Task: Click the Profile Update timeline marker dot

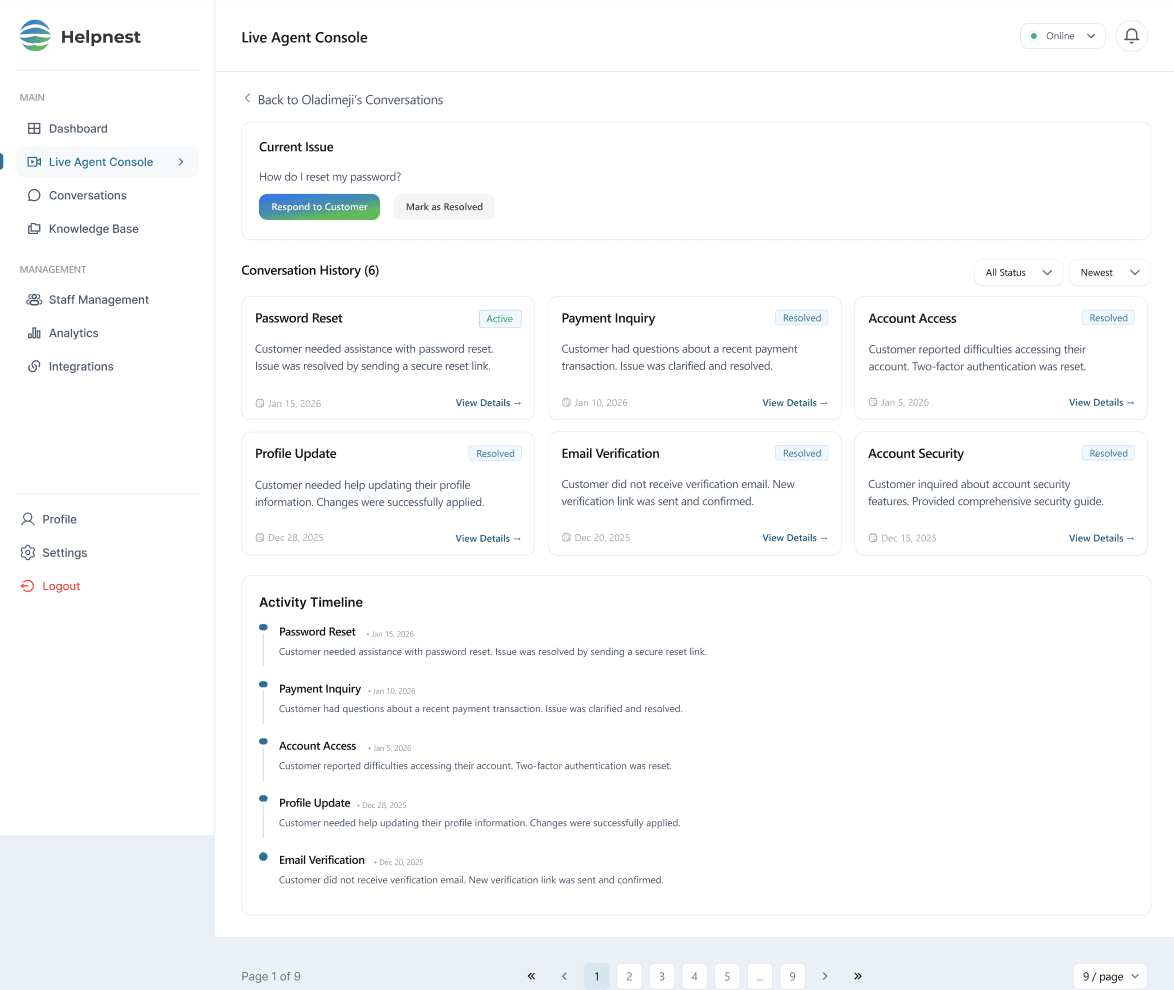Action: coord(264,798)
